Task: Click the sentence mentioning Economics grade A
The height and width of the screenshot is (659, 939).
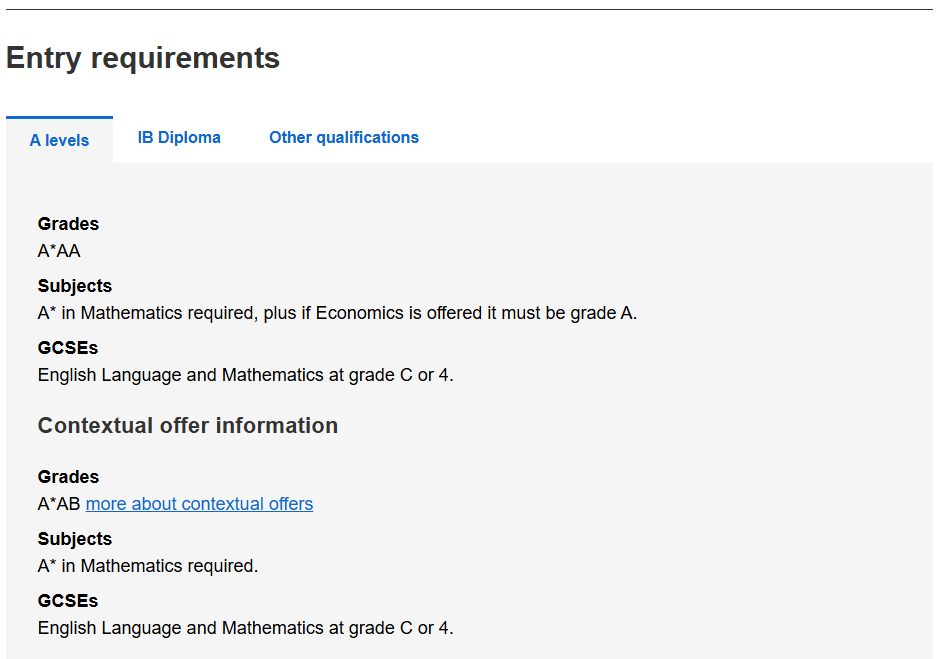Action: [x=337, y=313]
